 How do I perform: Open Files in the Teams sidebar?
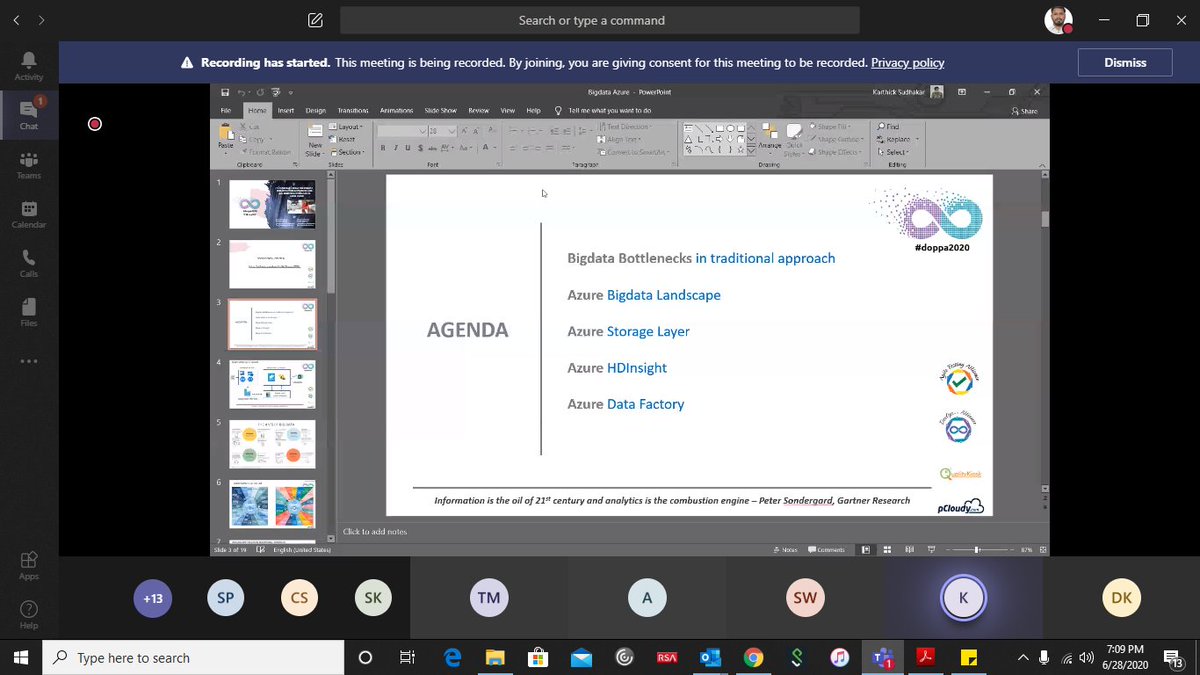click(x=28, y=312)
